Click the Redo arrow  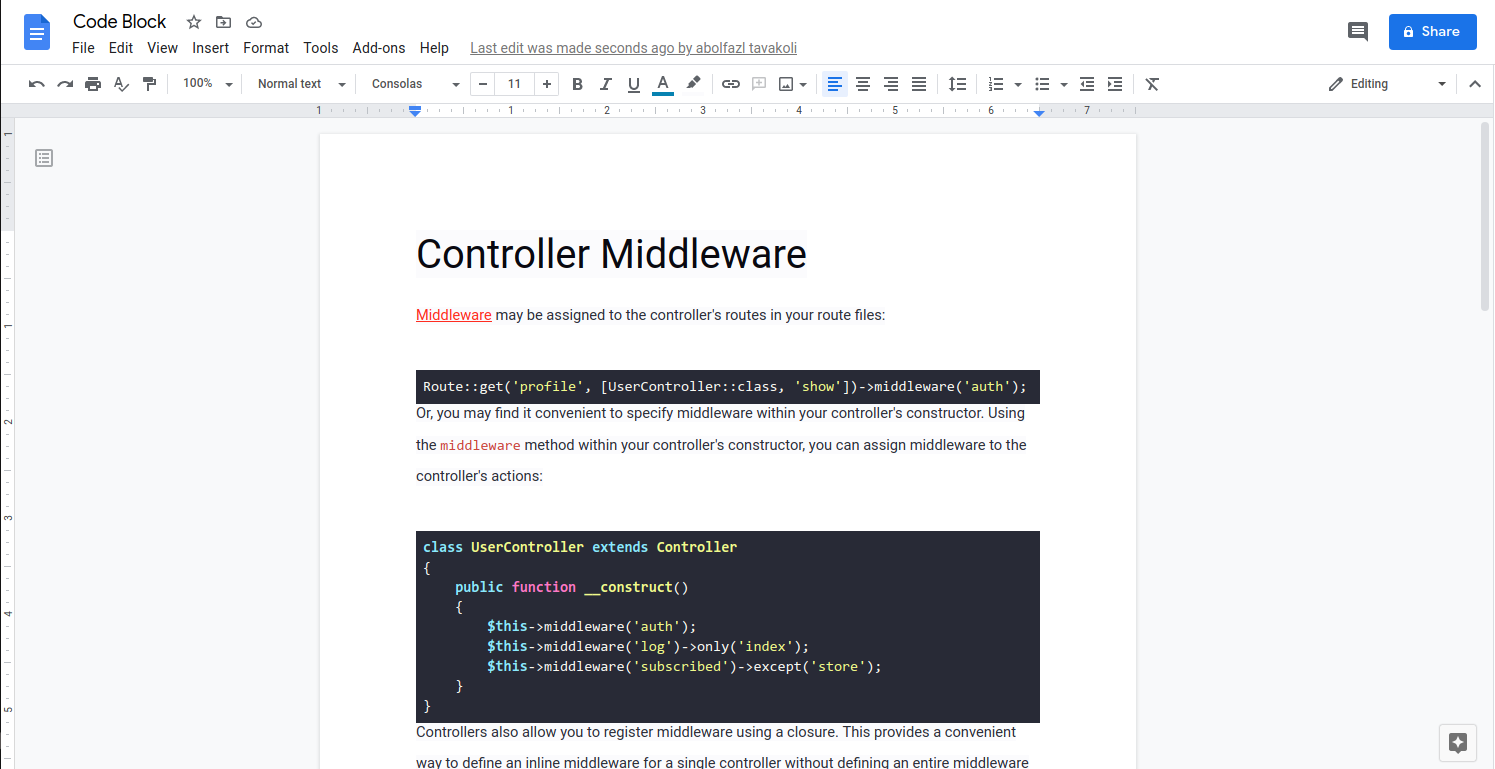[x=65, y=84]
